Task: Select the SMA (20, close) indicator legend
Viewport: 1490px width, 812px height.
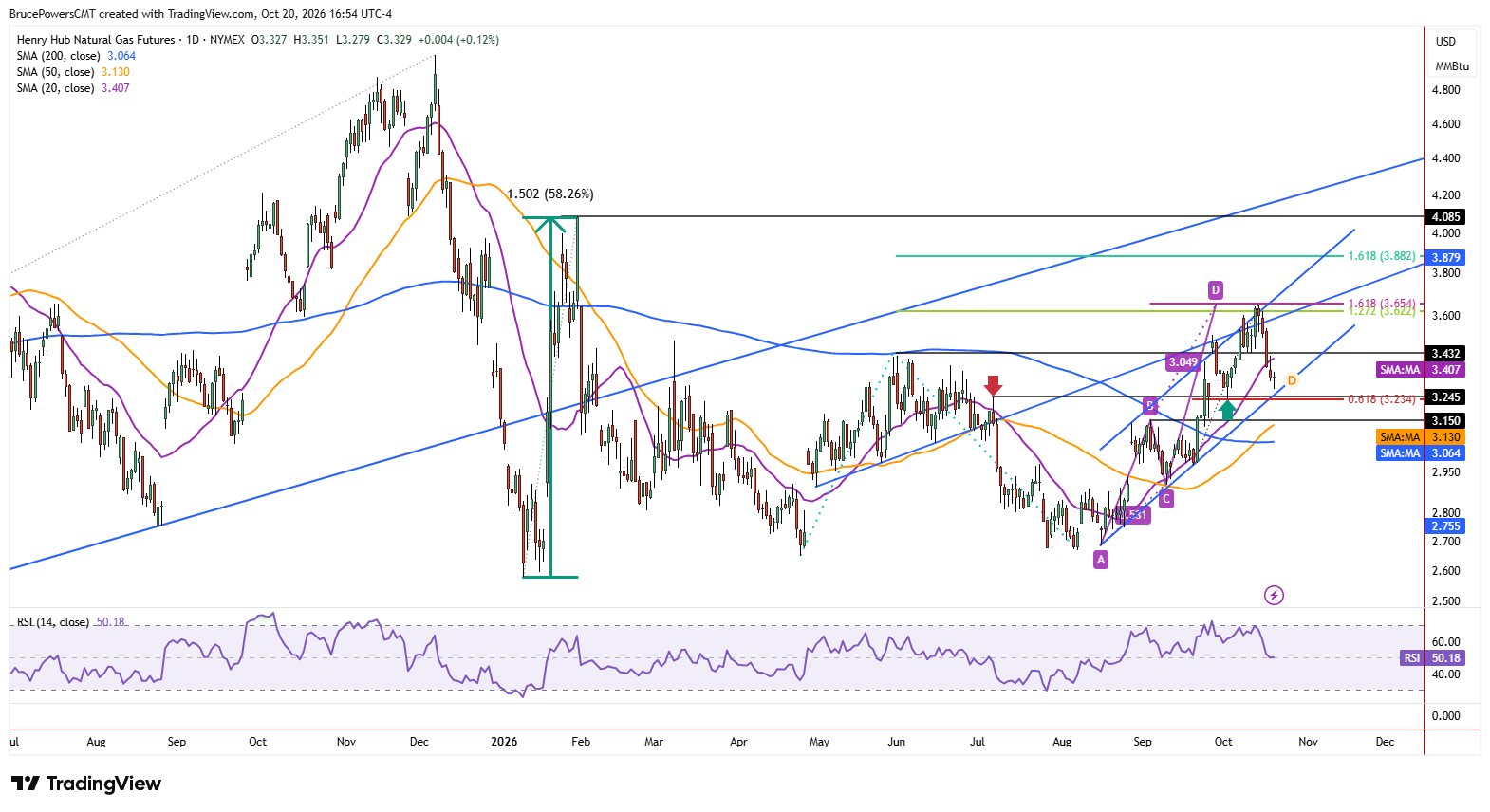Action: [x=73, y=88]
